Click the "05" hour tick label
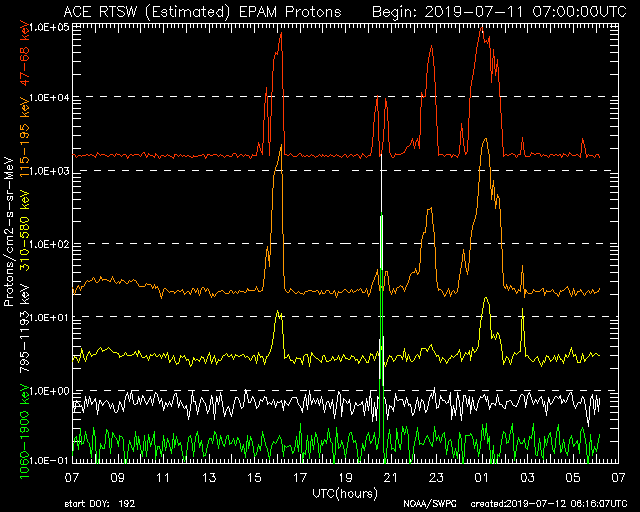Image resolution: width=640 pixels, height=512 pixels. click(x=573, y=477)
